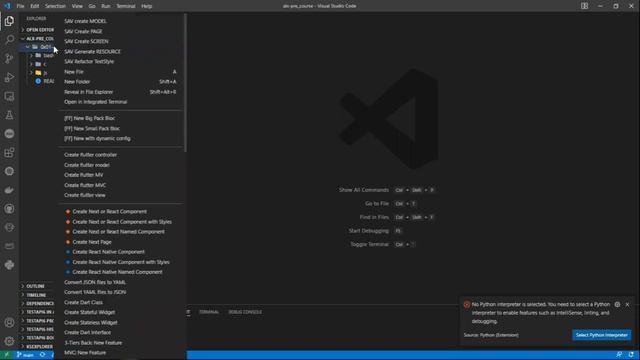The height and width of the screenshot is (360, 640).
Task: Open the notifications bell in status bar
Action: tap(631, 355)
